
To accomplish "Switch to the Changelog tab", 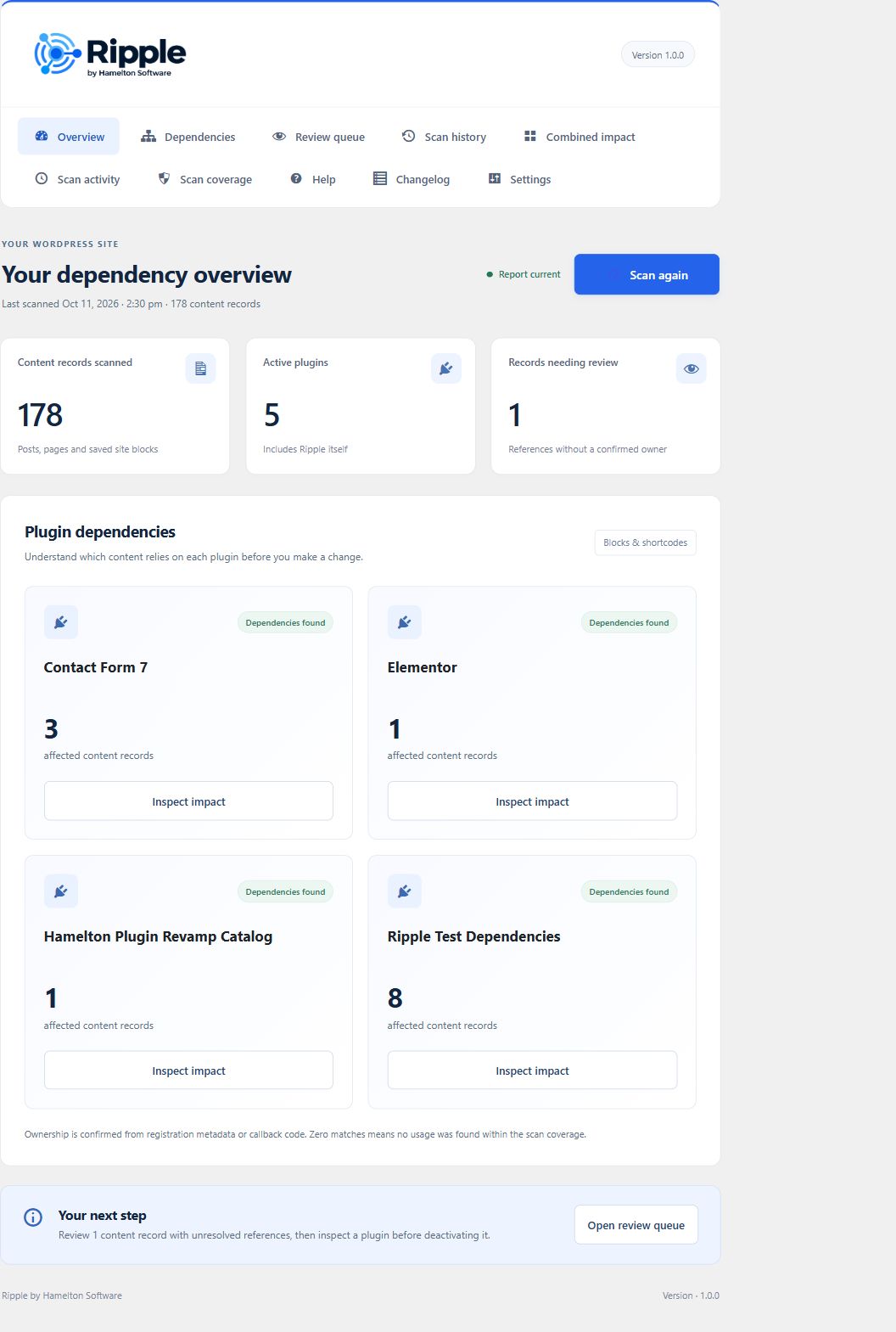I will tap(412, 179).
